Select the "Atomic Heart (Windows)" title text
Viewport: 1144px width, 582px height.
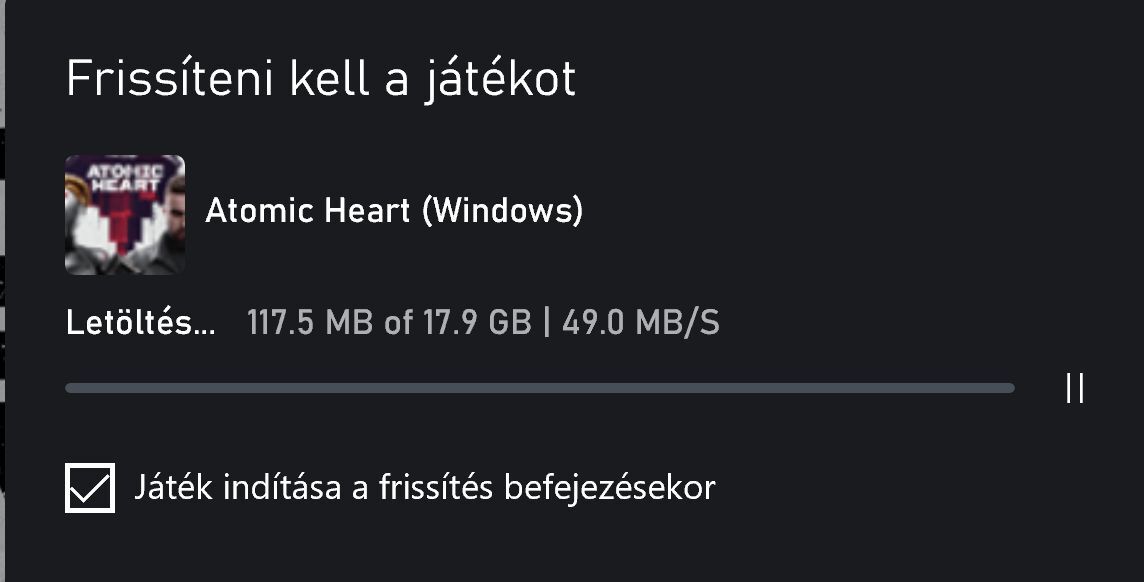coord(394,212)
